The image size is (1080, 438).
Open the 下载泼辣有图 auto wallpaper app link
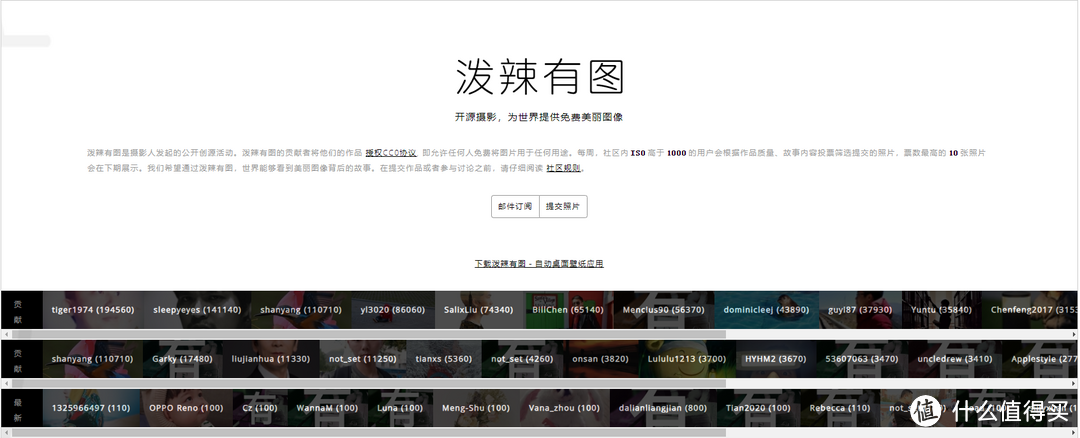click(539, 264)
